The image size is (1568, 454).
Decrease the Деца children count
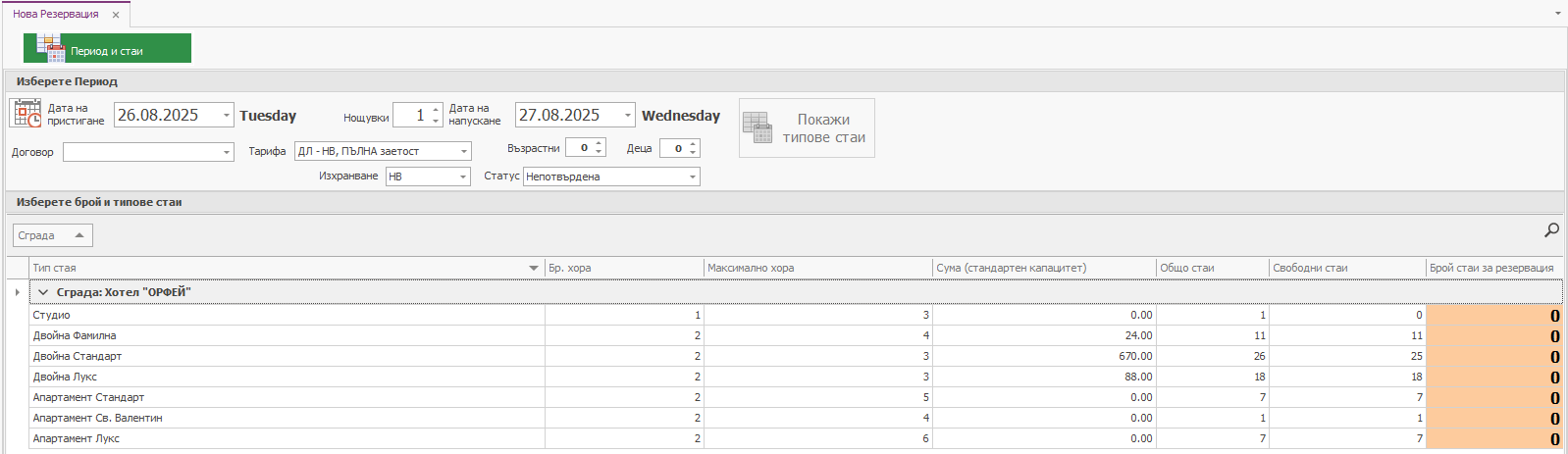point(693,153)
